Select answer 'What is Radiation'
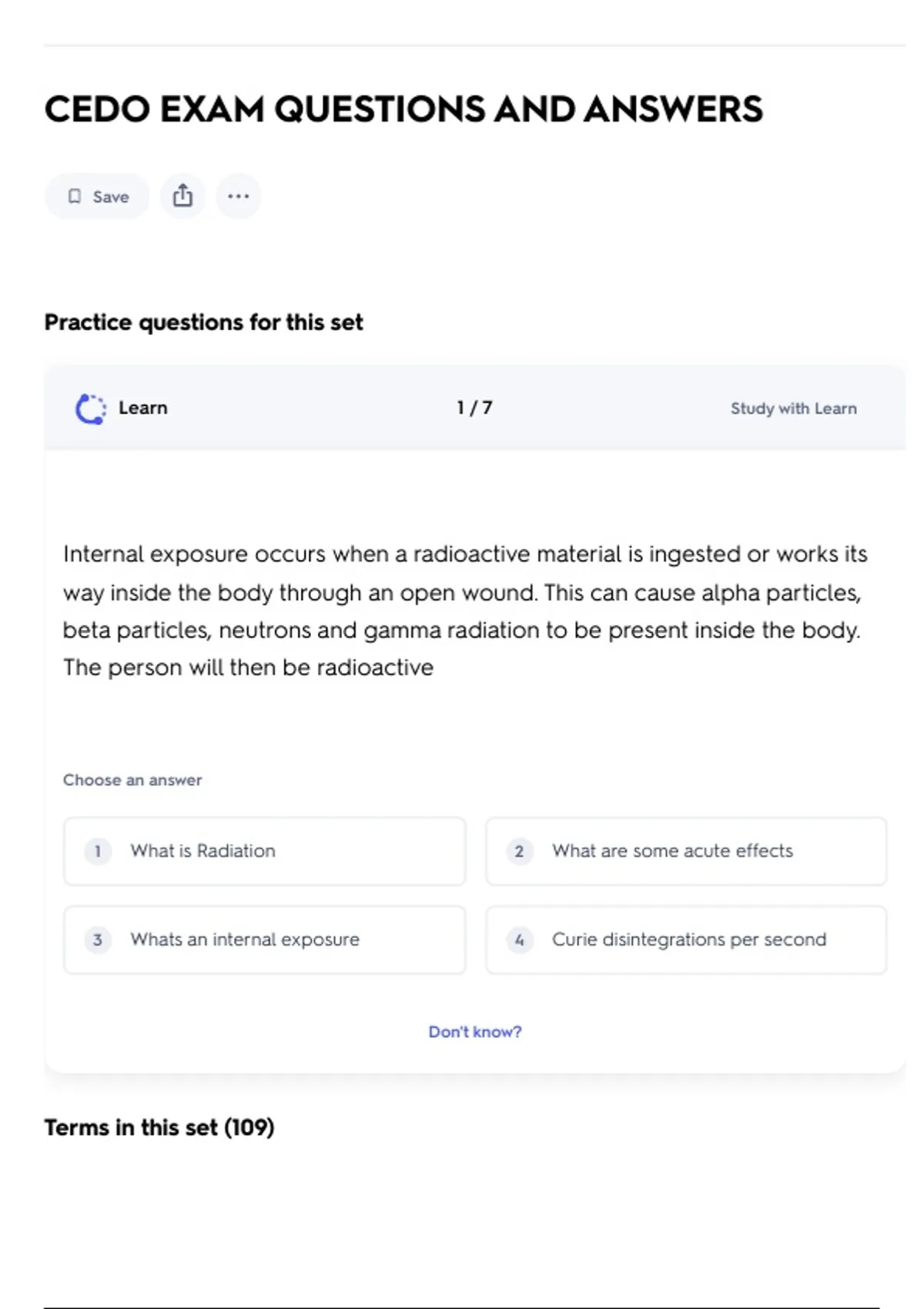 pyautogui.click(x=264, y=851)
